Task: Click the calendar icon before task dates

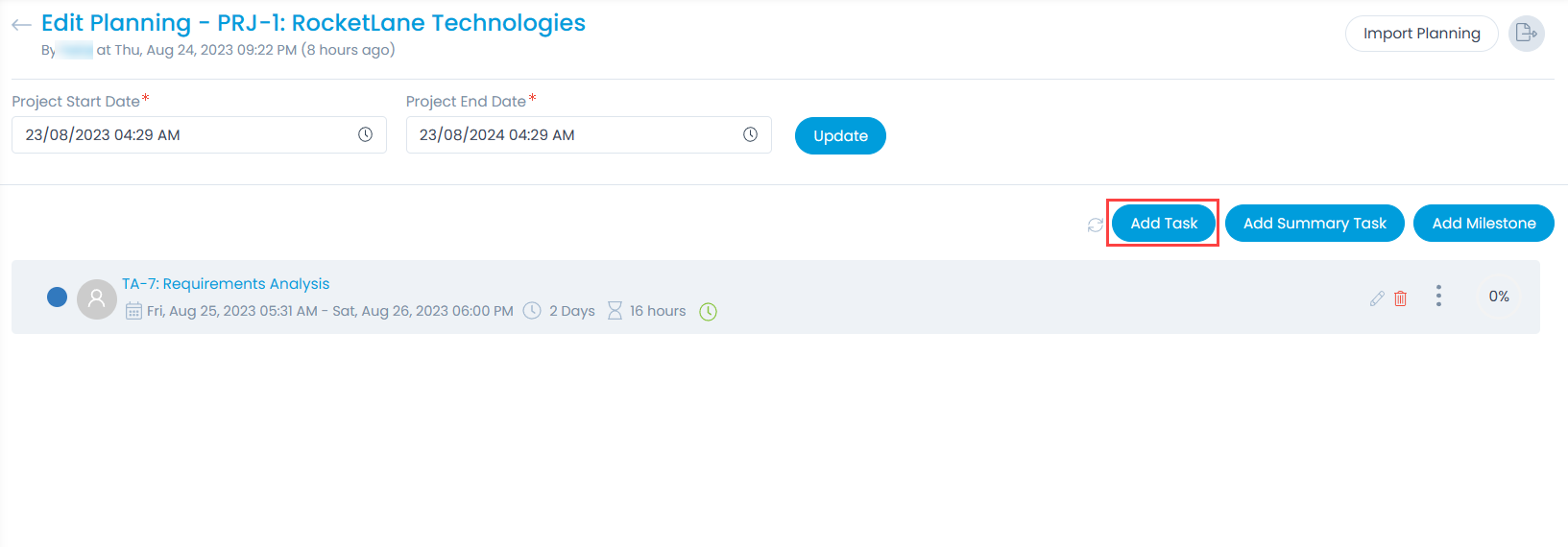Action: 133,312
